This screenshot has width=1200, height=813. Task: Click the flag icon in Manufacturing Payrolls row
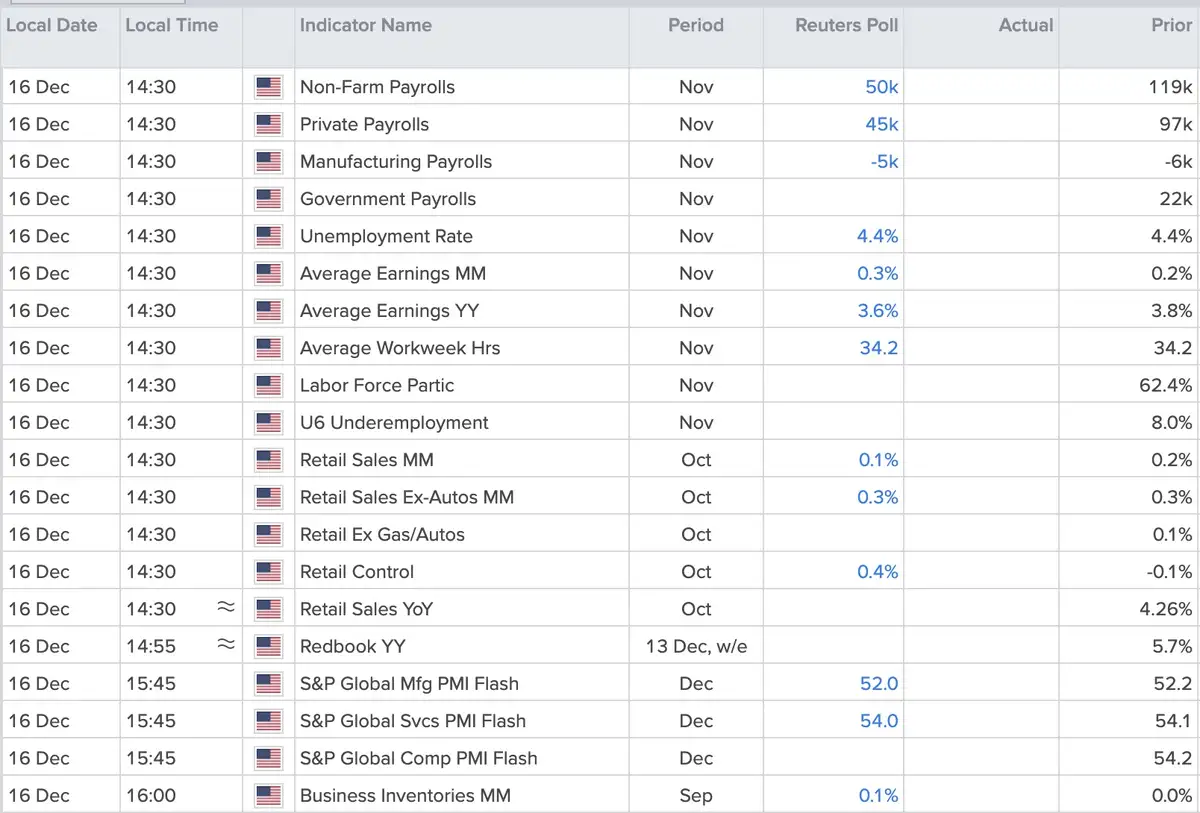pos(268,162)
